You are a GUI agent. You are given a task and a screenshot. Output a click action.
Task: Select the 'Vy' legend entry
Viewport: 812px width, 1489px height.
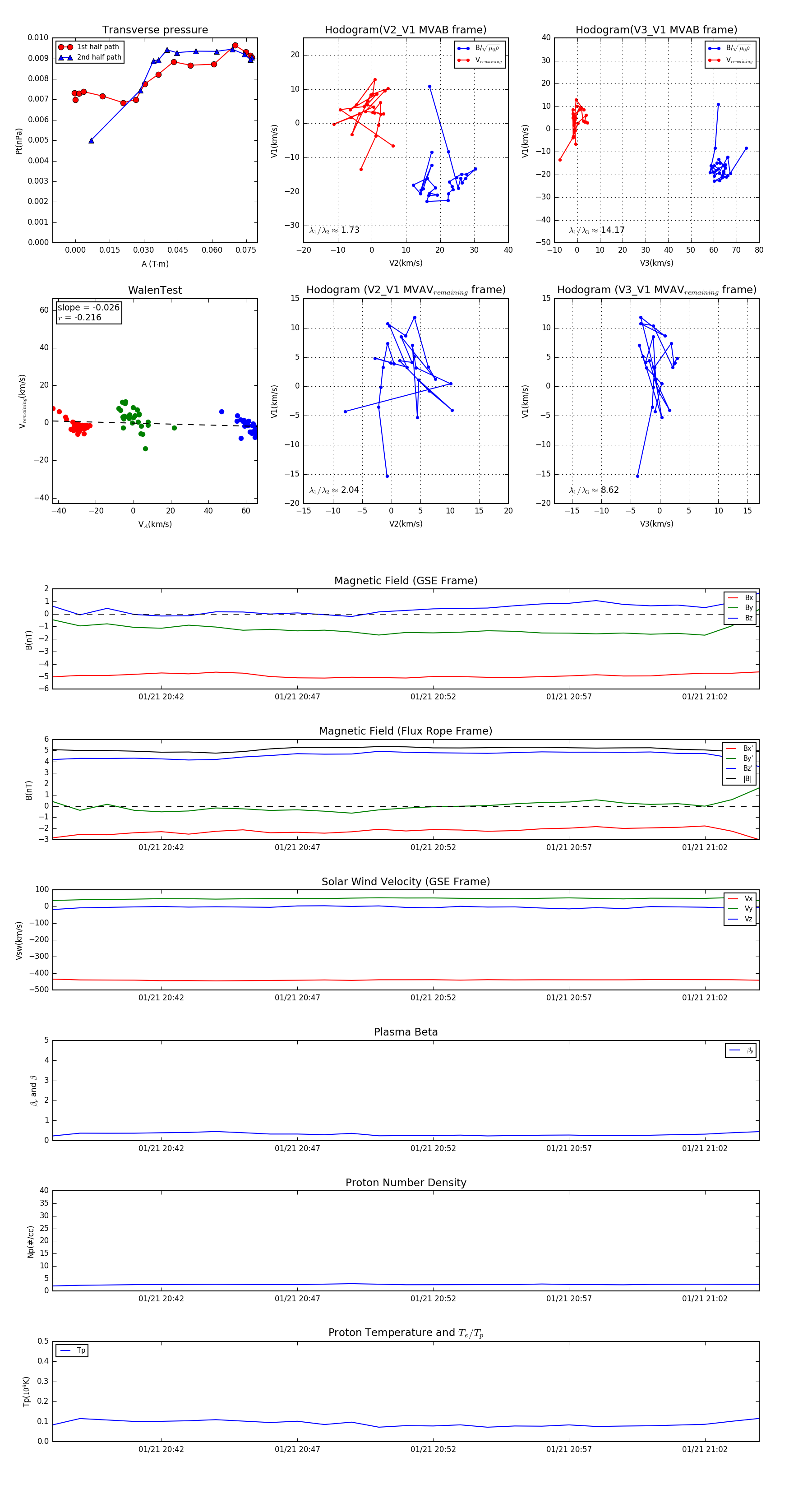(740, 909)
